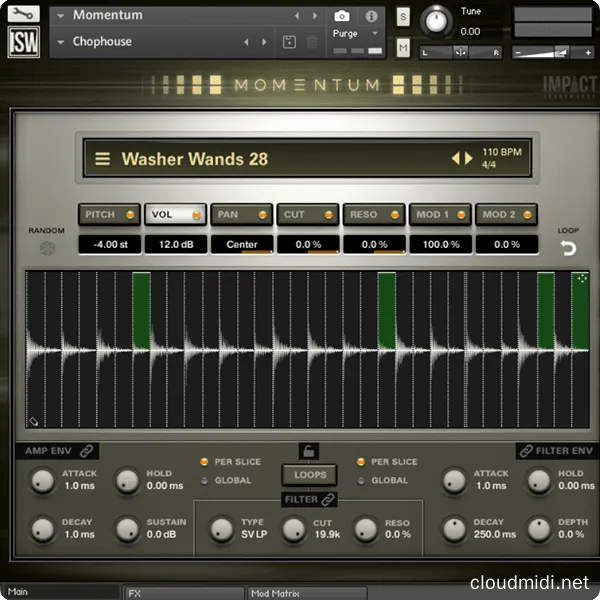Switch to the Main tab
The image size is (600, 600).
click(61, 592)
